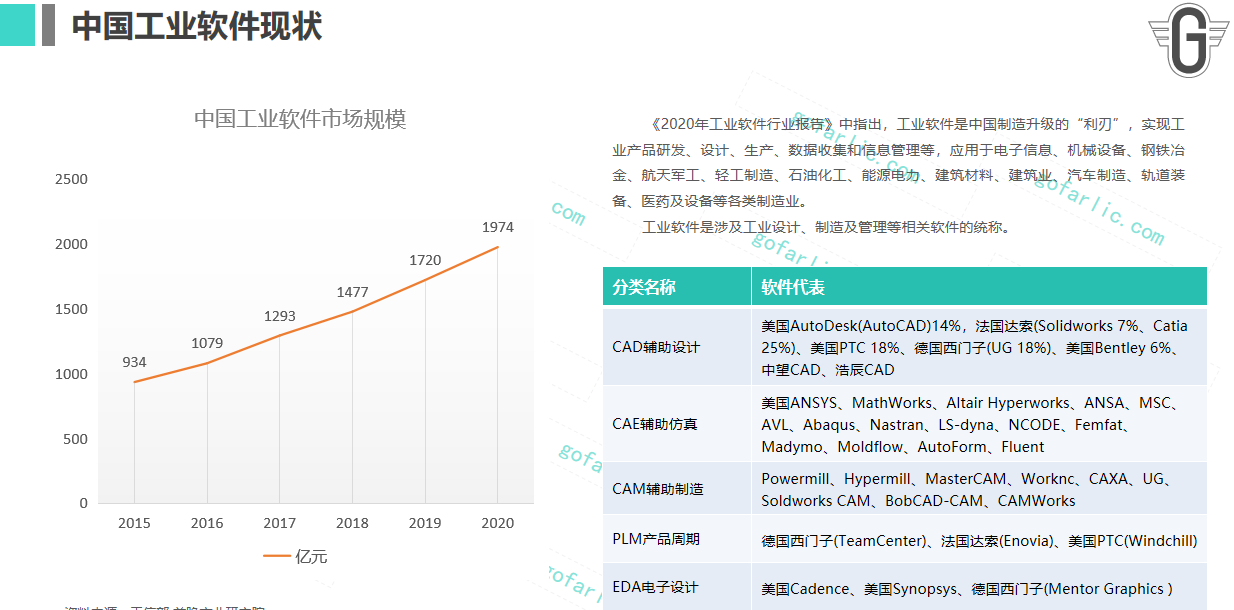Image resolution: width=1234 pixels, height=610 pixels.
Task: Click the 亿元 chart legend entry
Action: pos(295,556)
